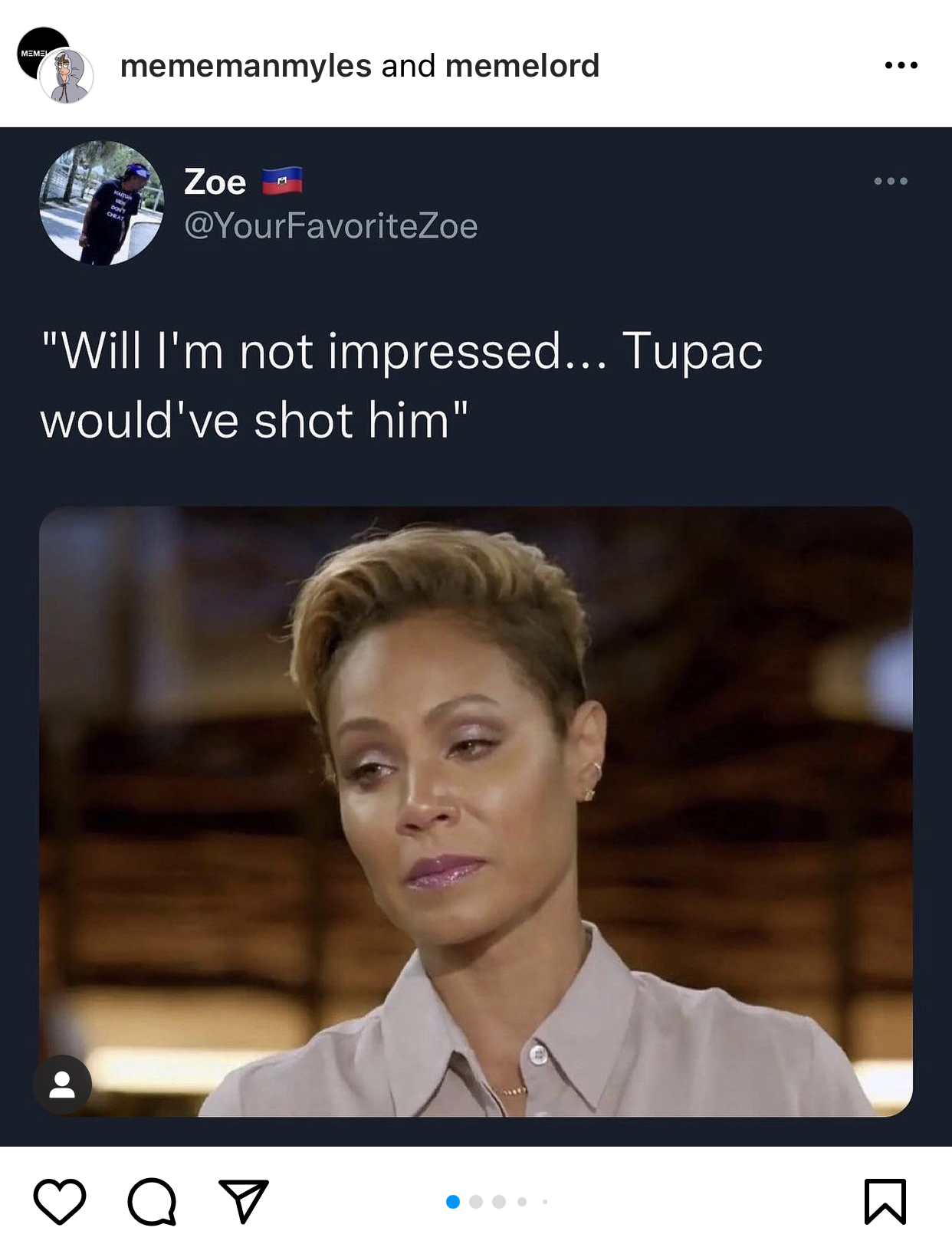Image resolution: width=952 pixels, height=1244 pixels.
Task: Save the post with the bookmark icon
Action: coord(885,1201)
